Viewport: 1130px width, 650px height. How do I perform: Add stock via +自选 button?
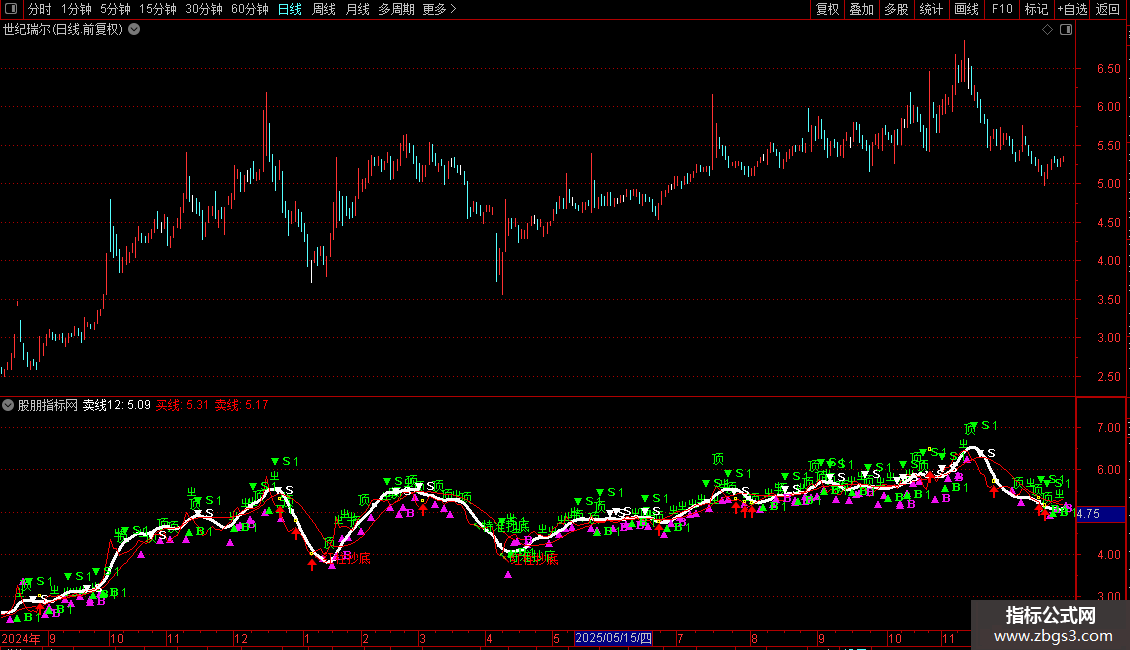[1072, 9]
